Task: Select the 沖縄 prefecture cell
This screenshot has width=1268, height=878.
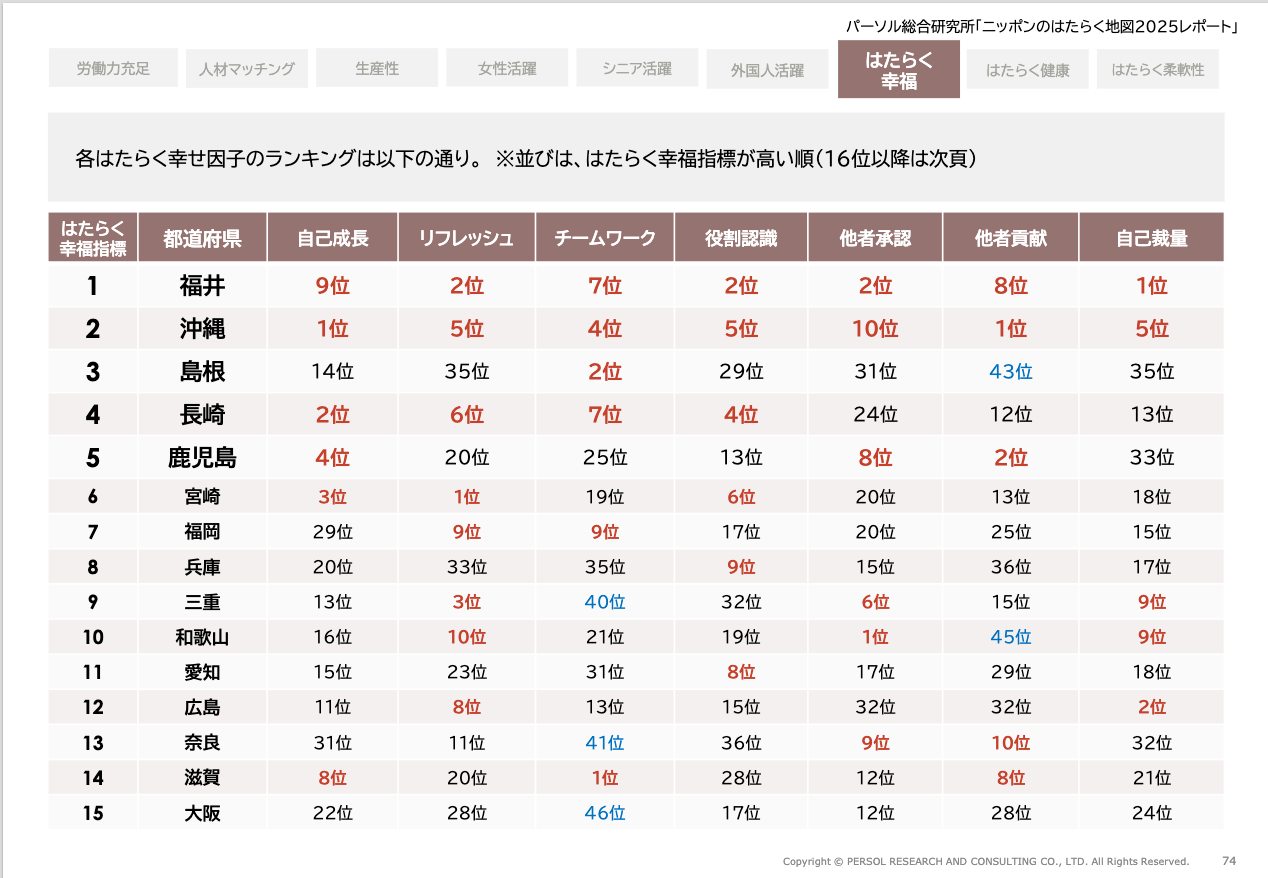Action: coord(202,329)
